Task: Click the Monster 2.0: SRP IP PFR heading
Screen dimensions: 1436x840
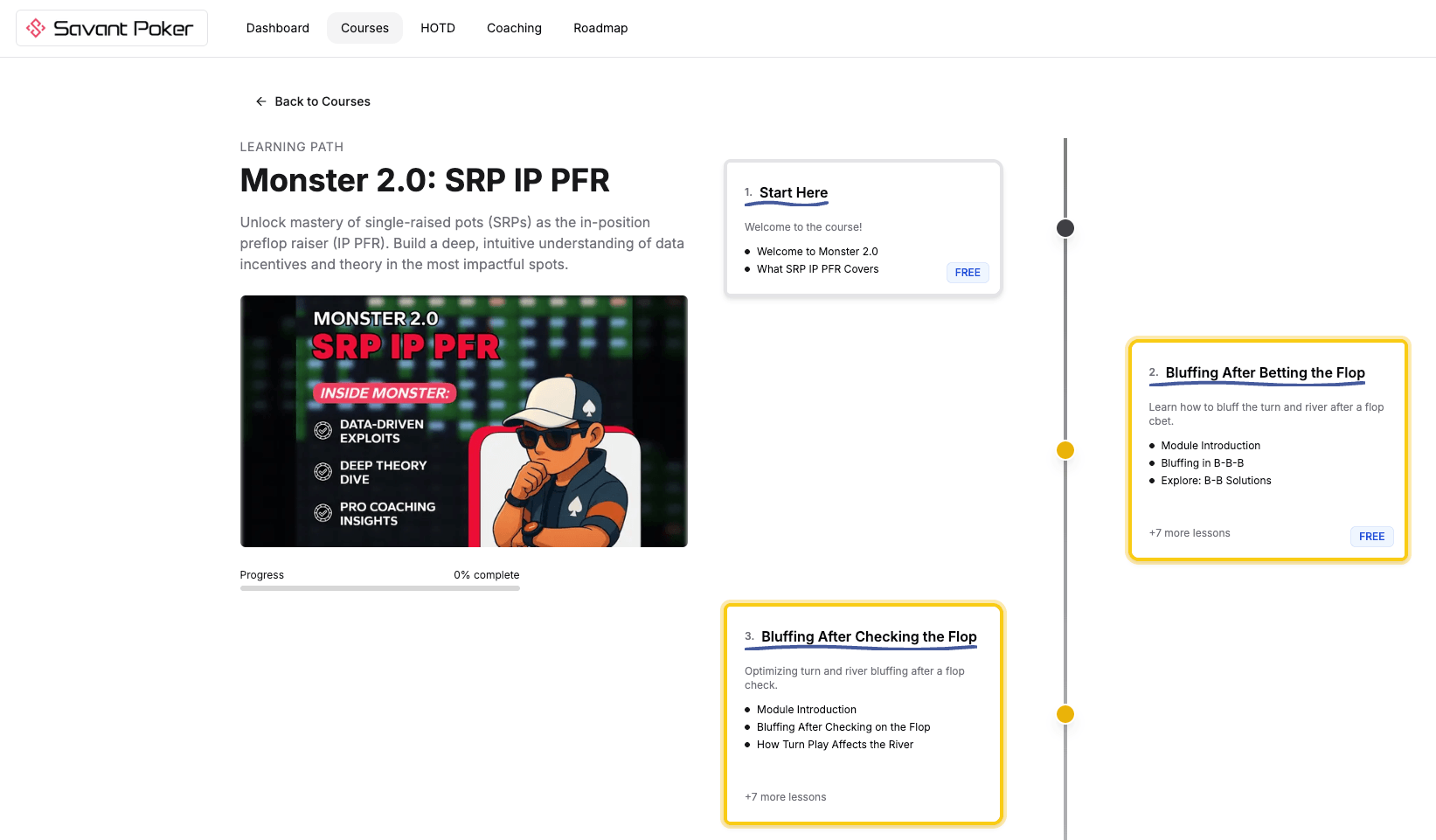Action: [425, 180]
